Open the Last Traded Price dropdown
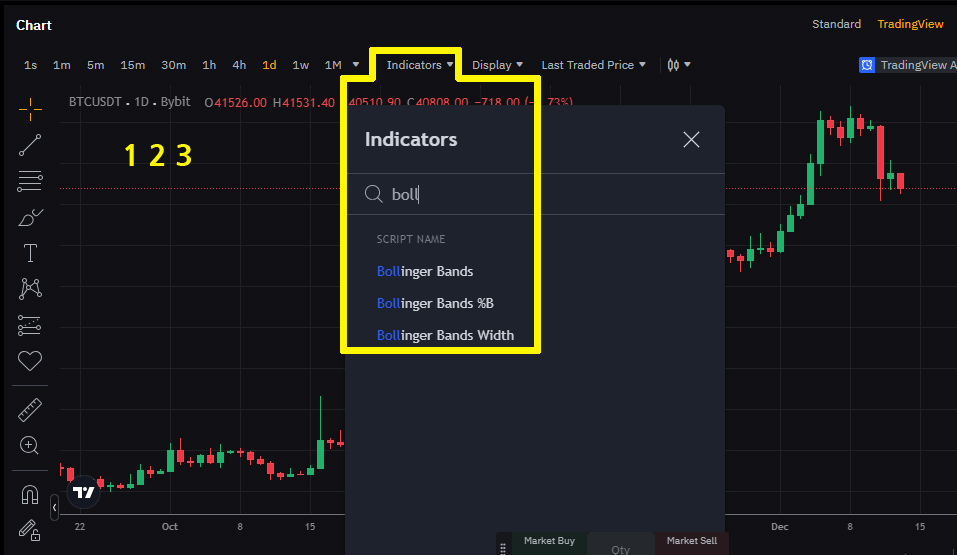The height and width of the screenshot is (555, 957). click(593, 65)
